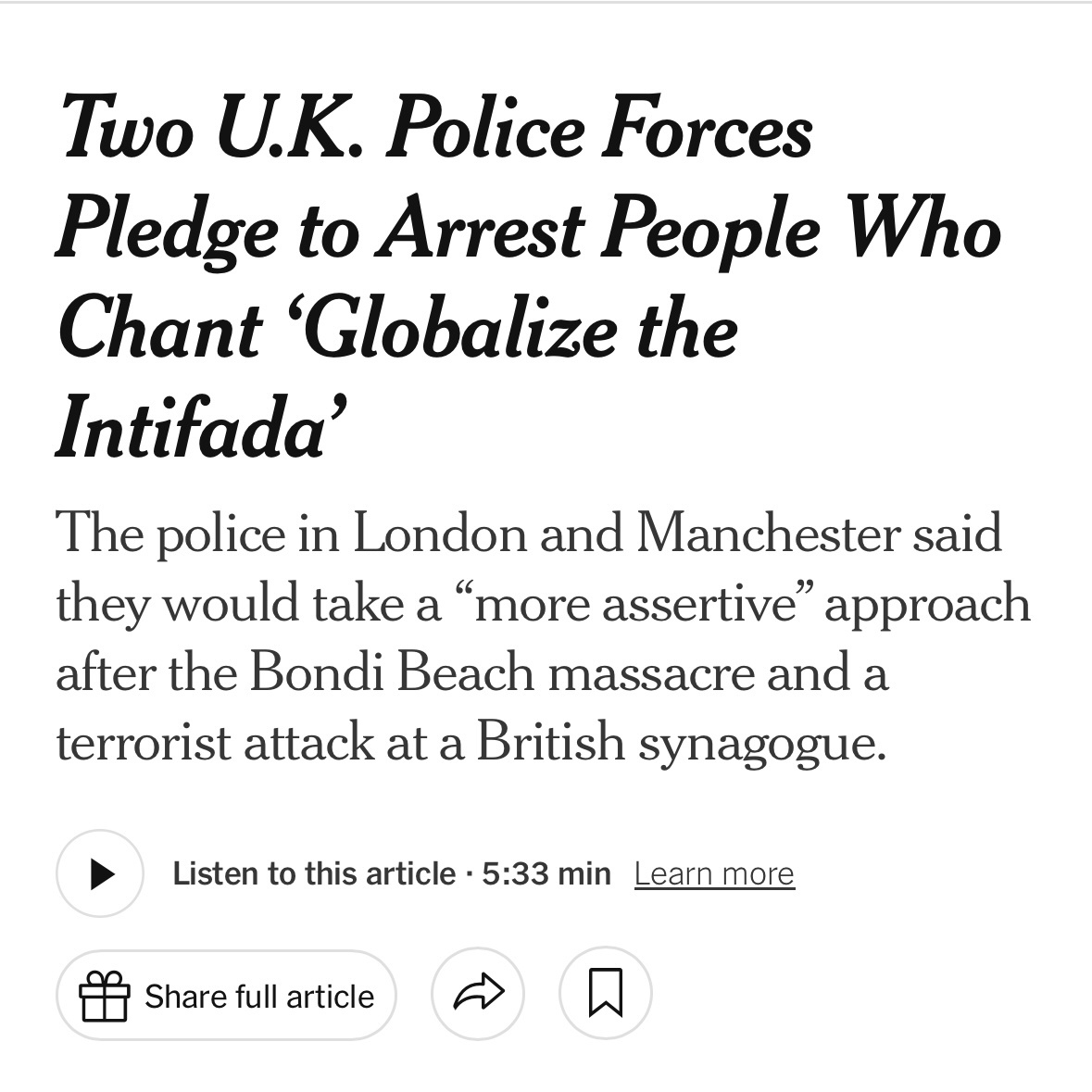Save article with bookmark icon
This screenshot has height=1092, width=1092.
[606, 994]
